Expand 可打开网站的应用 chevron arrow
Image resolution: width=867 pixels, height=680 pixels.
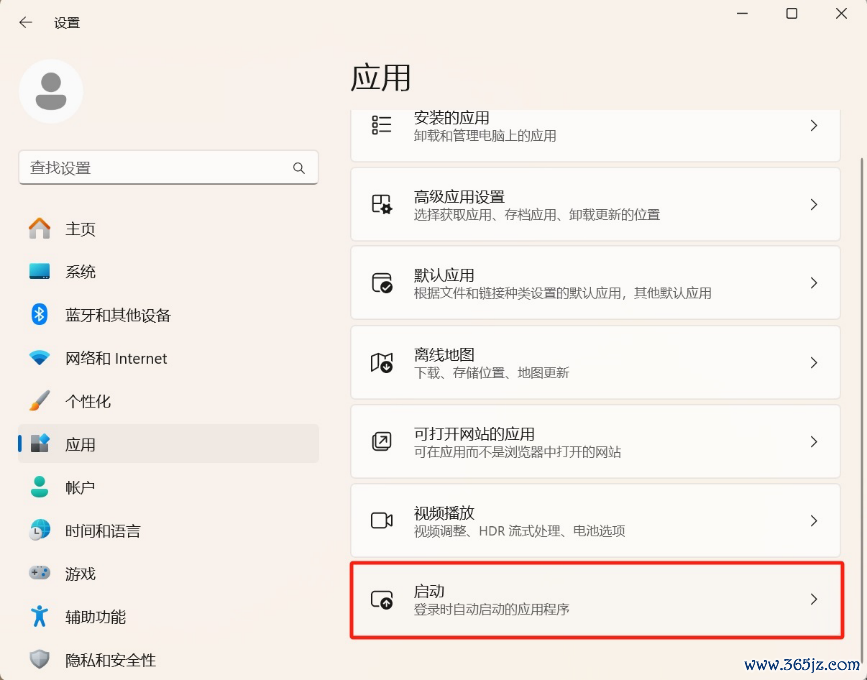(x=813, y=442)
